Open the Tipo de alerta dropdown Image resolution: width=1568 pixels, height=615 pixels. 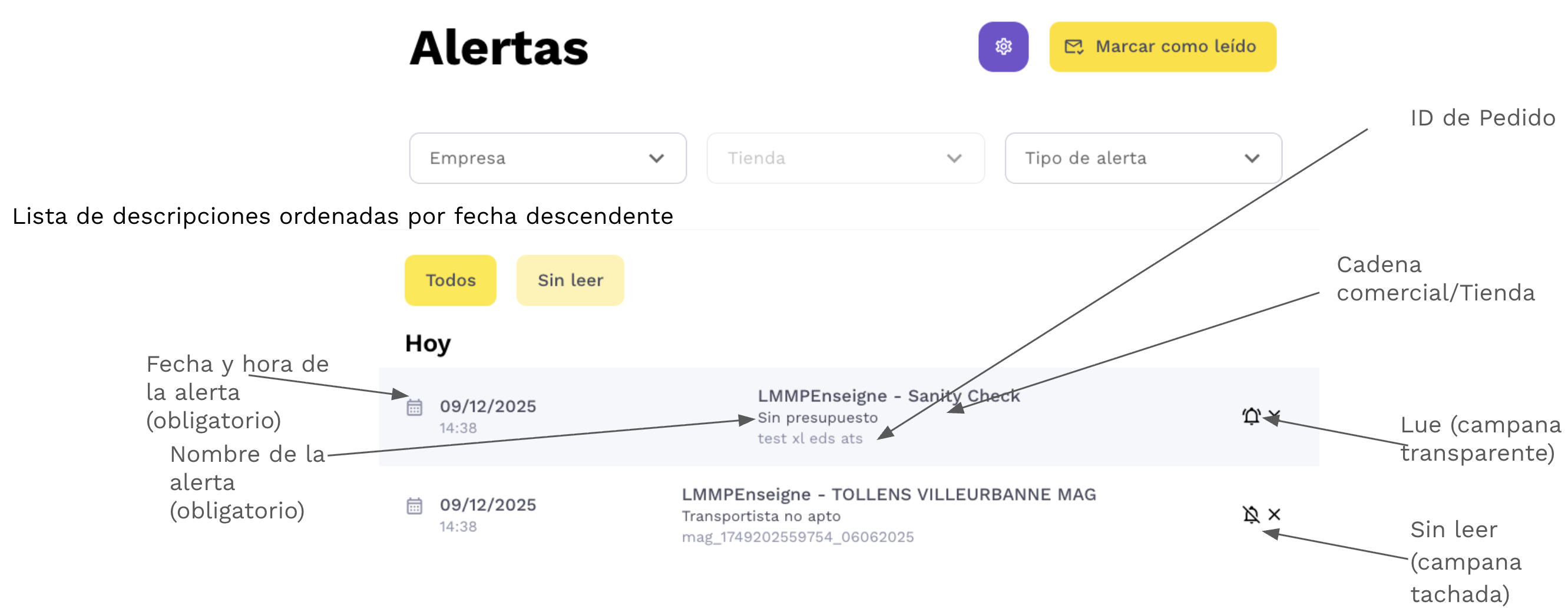click(1143, 158)
